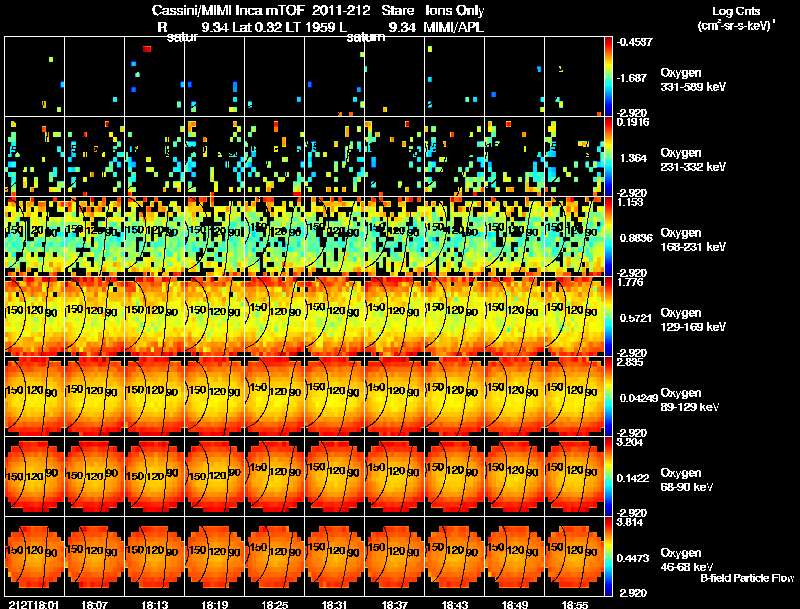Select the Oxygen 129-169 keV image at 18:43

click(455, 316)
